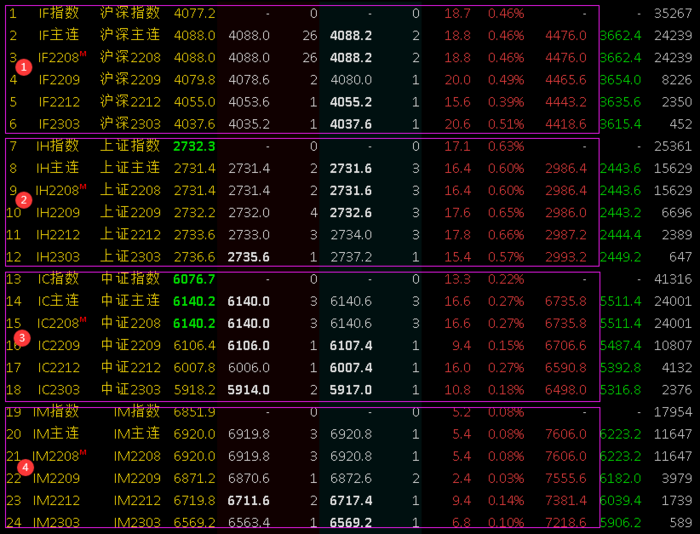Click the 0.51% change cell
Viewport: 700px width, 534px height.
[x=506, y=124]
